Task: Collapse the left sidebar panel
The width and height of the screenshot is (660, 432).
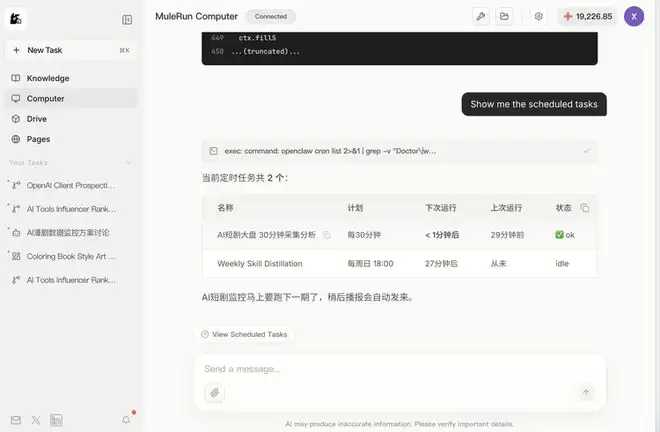Action: [127, 19]
